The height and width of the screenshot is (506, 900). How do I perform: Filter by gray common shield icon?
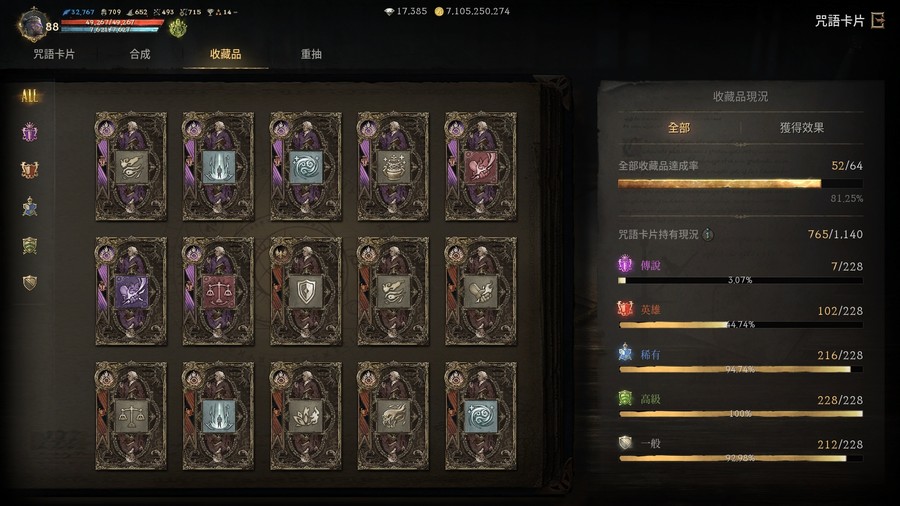pos(30,282)
